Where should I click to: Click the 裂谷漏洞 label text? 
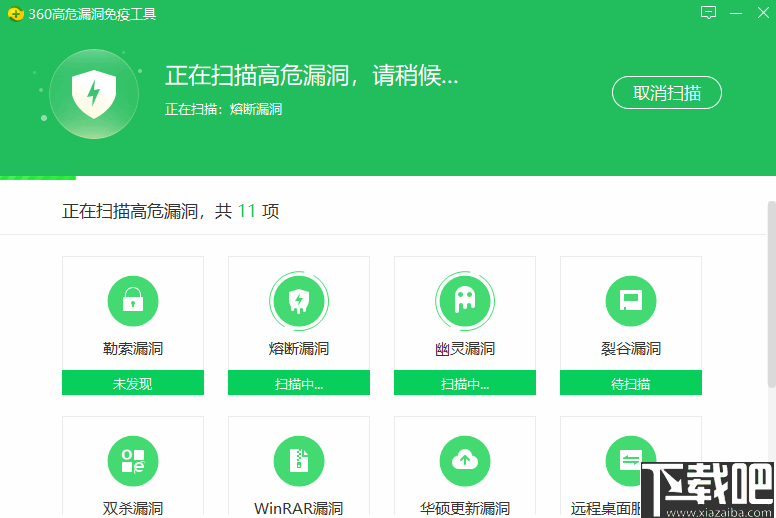[x=630, y=349]
